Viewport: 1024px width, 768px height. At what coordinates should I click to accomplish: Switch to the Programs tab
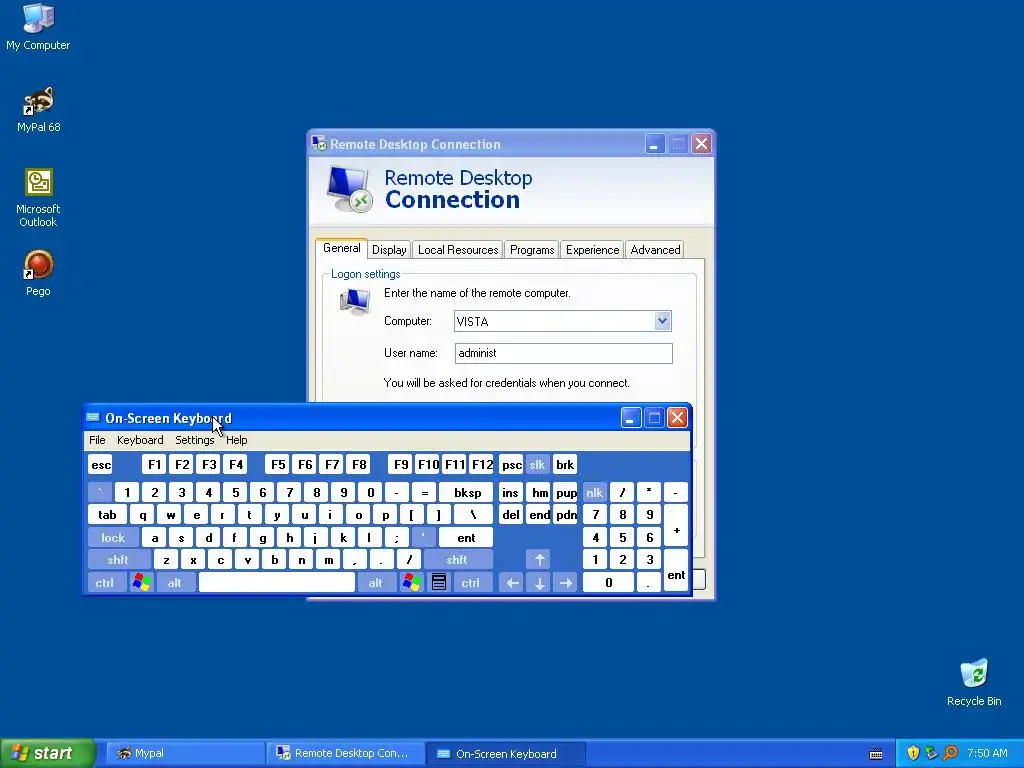click(532, 249)
